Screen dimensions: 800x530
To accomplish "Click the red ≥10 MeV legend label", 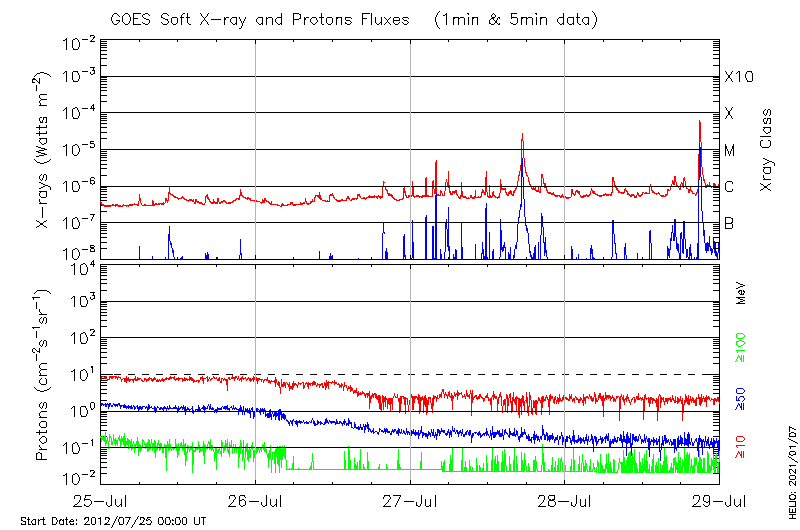I will [742, 447].
